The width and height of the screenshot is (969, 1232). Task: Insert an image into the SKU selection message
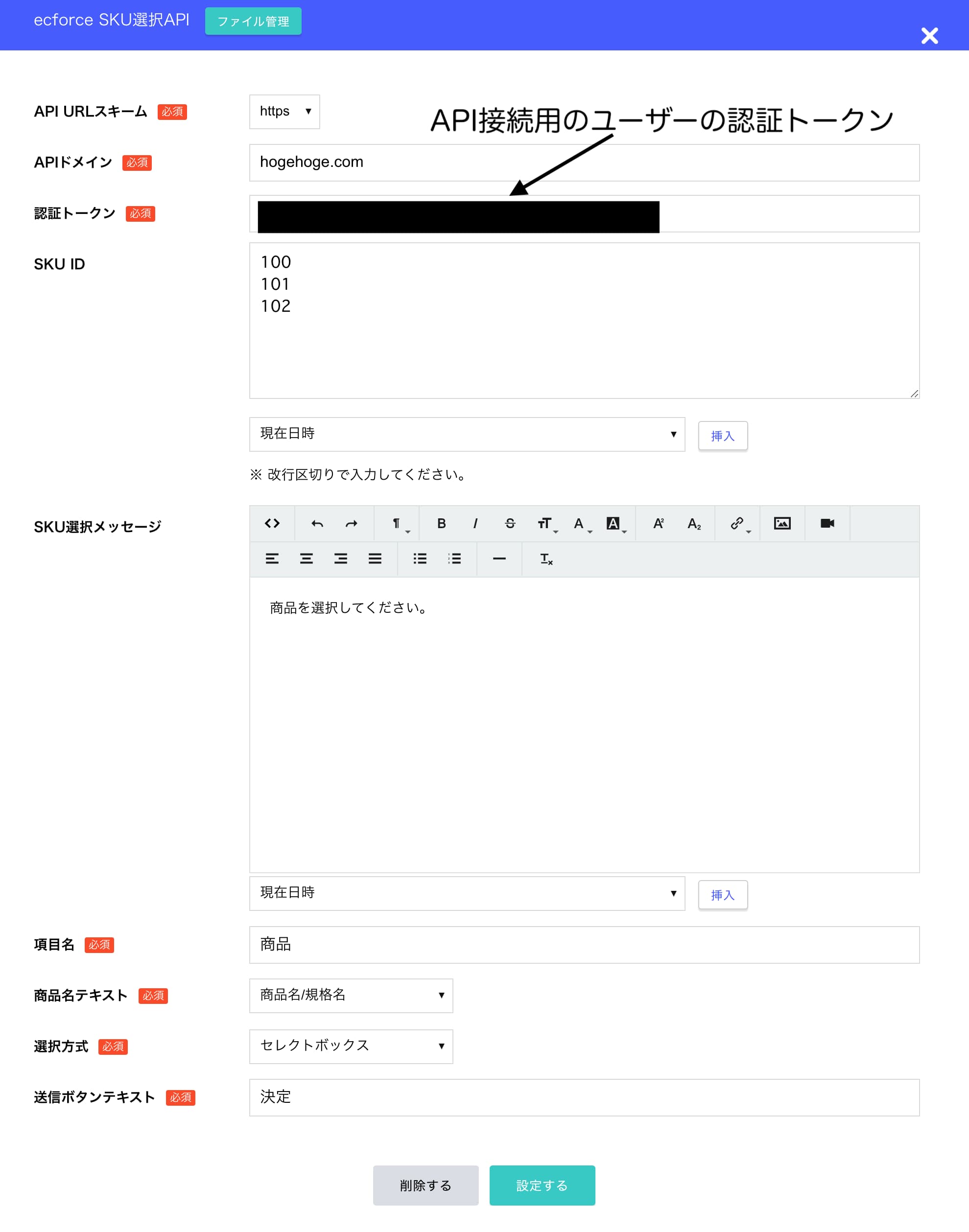pyautogui.click(x=782, y=524)
